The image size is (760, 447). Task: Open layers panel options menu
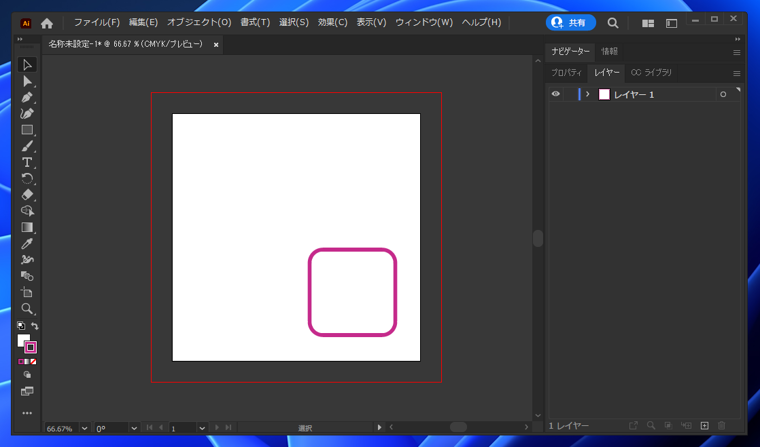point(737,74)
